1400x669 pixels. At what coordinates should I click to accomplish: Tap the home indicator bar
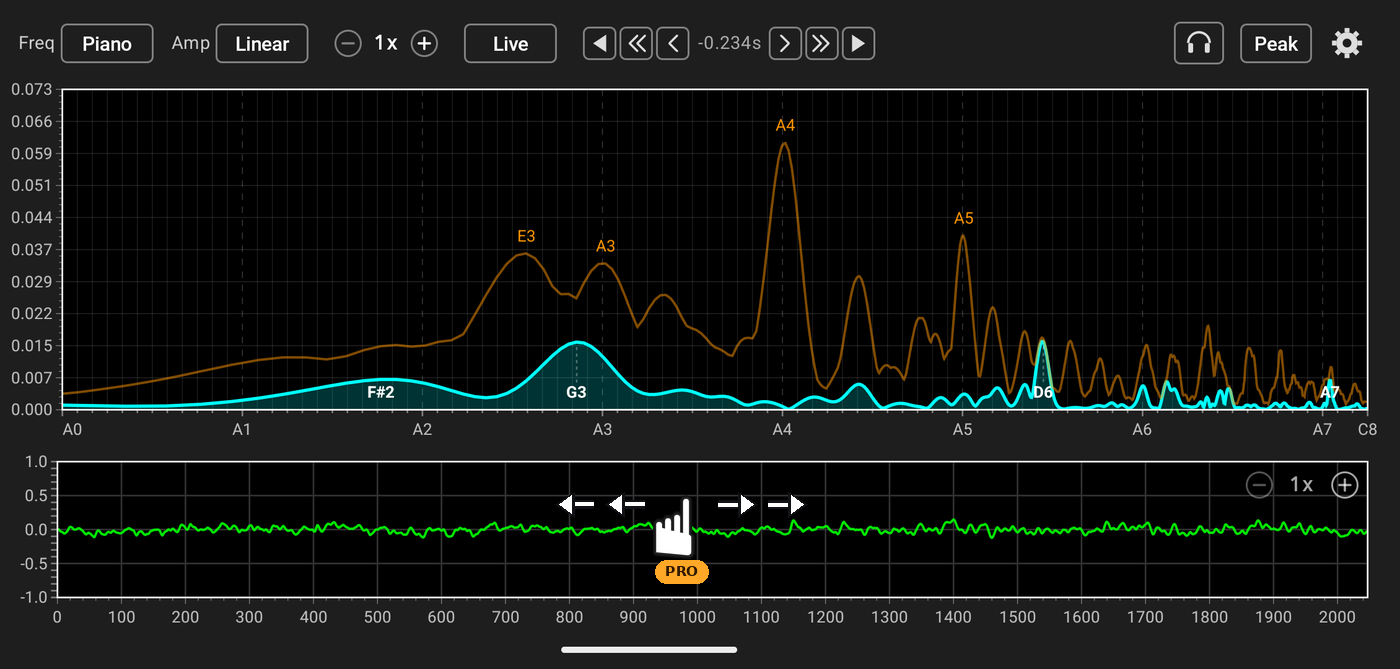(649, 650)
